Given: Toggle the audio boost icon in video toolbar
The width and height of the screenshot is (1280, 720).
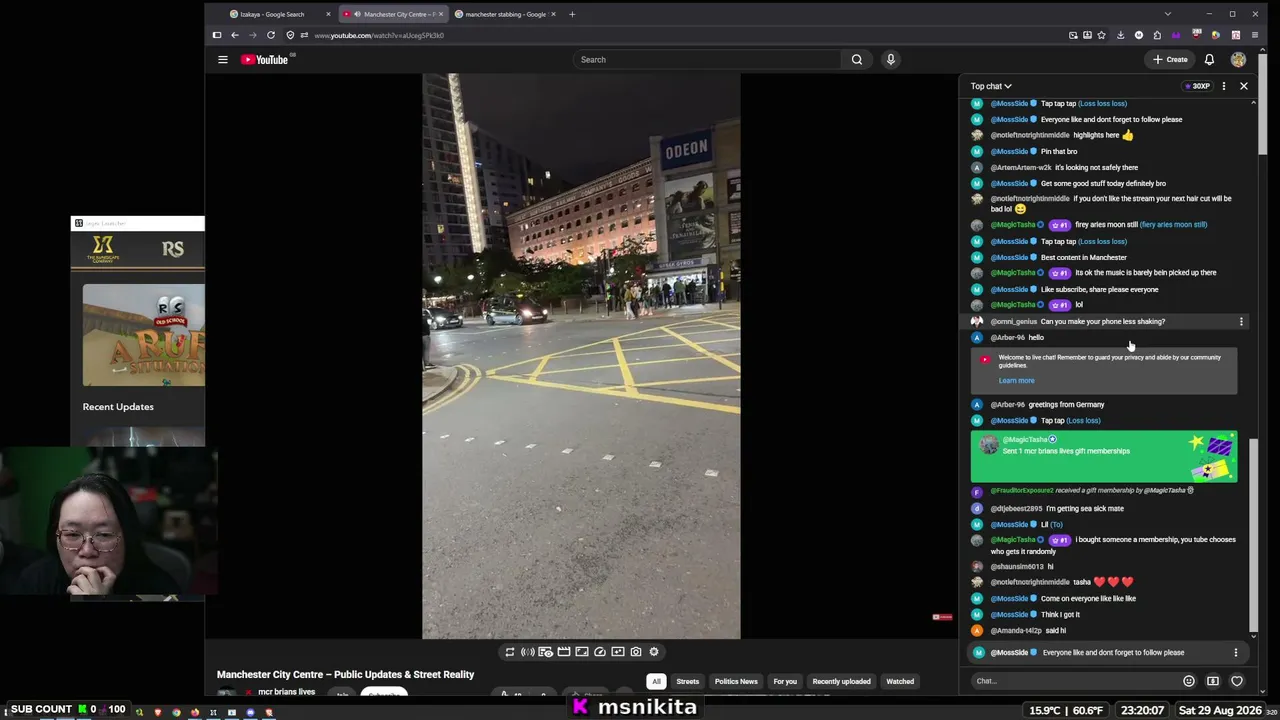Looking at the screenshot, I should tap(527, 652).
